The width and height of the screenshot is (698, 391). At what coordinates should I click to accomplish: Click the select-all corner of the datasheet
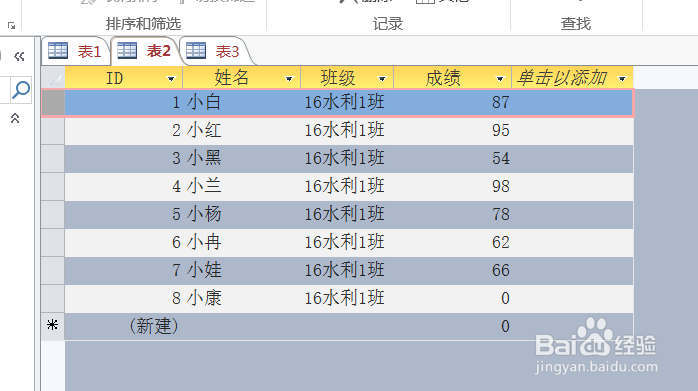point(53,78)
